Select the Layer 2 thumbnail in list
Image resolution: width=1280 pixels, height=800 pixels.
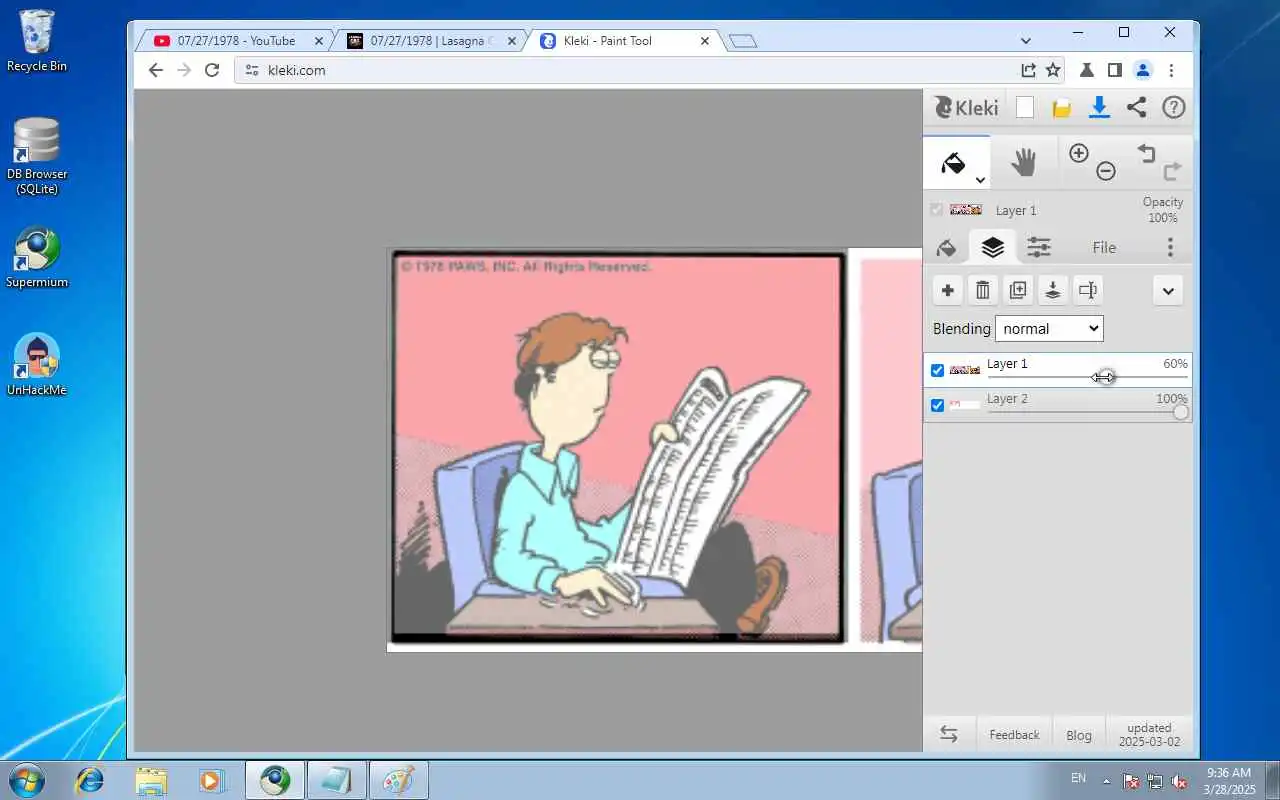click(964, 405)
